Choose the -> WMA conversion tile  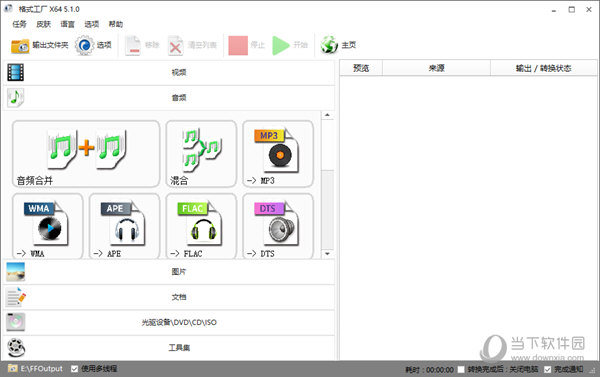pos(48,226)
